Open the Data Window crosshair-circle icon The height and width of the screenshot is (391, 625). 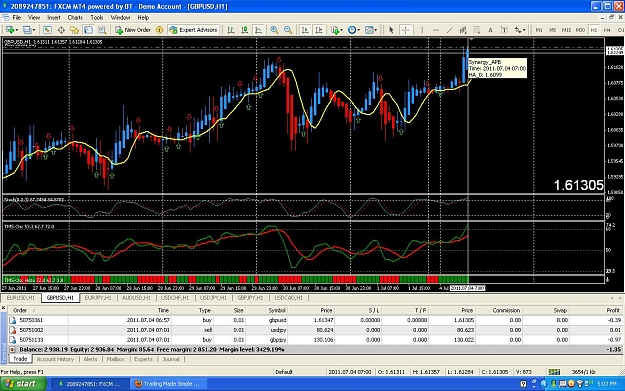(61, 30)
